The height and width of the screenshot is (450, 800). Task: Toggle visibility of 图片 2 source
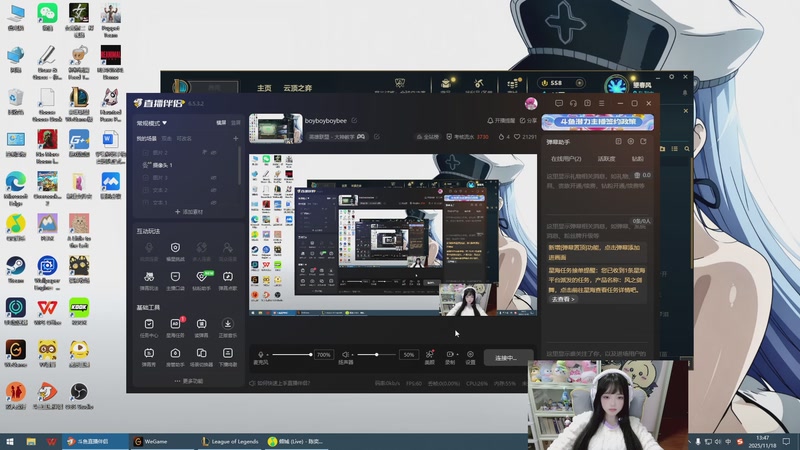click(214, 153)
